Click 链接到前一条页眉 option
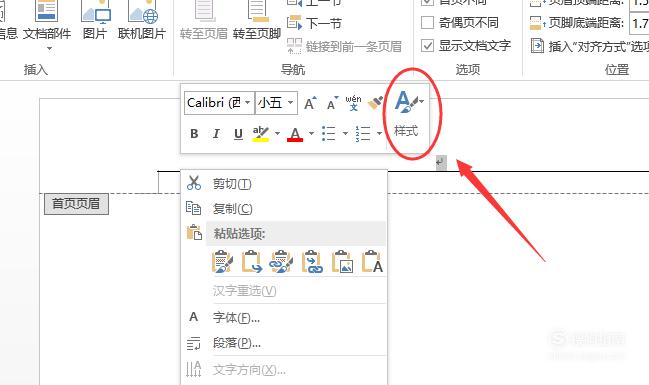Viewport: 649px width, 385px height. pyautogui.click(x=344, y=46)
